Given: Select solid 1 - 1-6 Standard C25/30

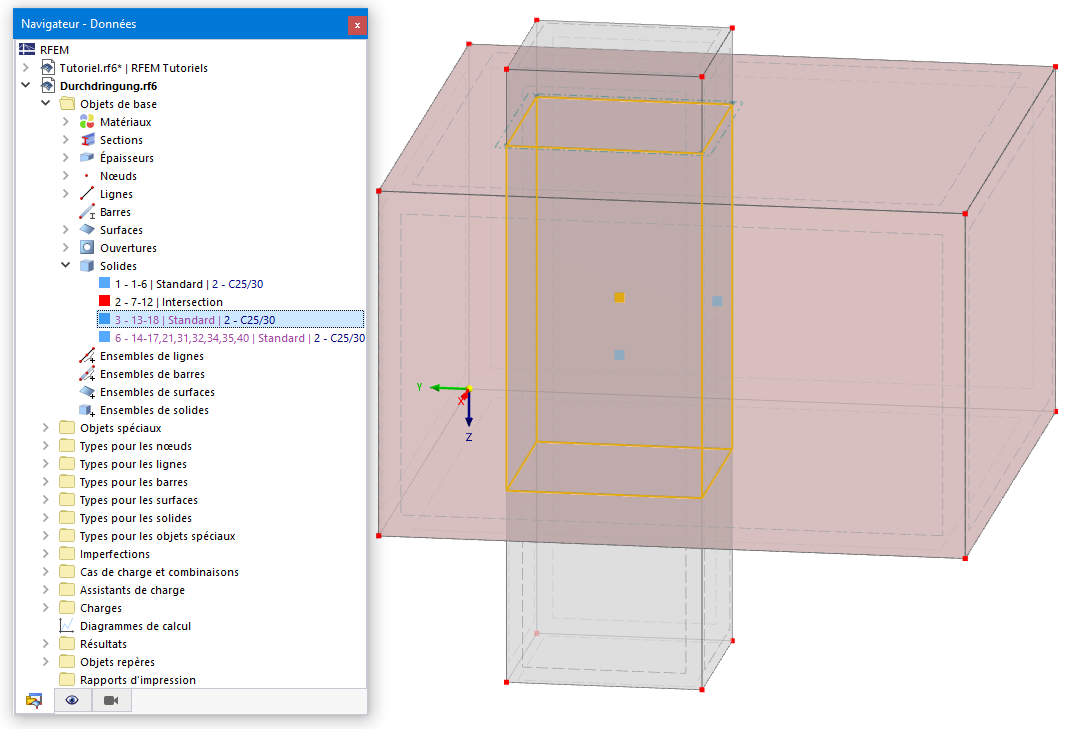Looking at the screenshot, I should pyautogui.click(x=189, y=284).
